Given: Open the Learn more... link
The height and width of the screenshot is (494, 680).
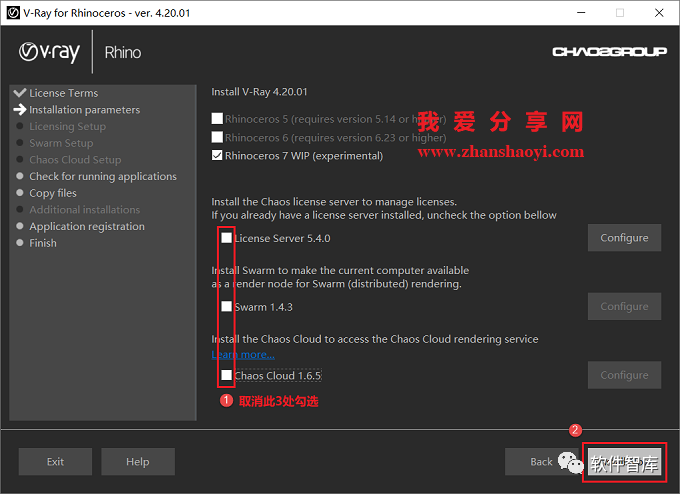Looking at the screenshot, I should tap(243, 354).
